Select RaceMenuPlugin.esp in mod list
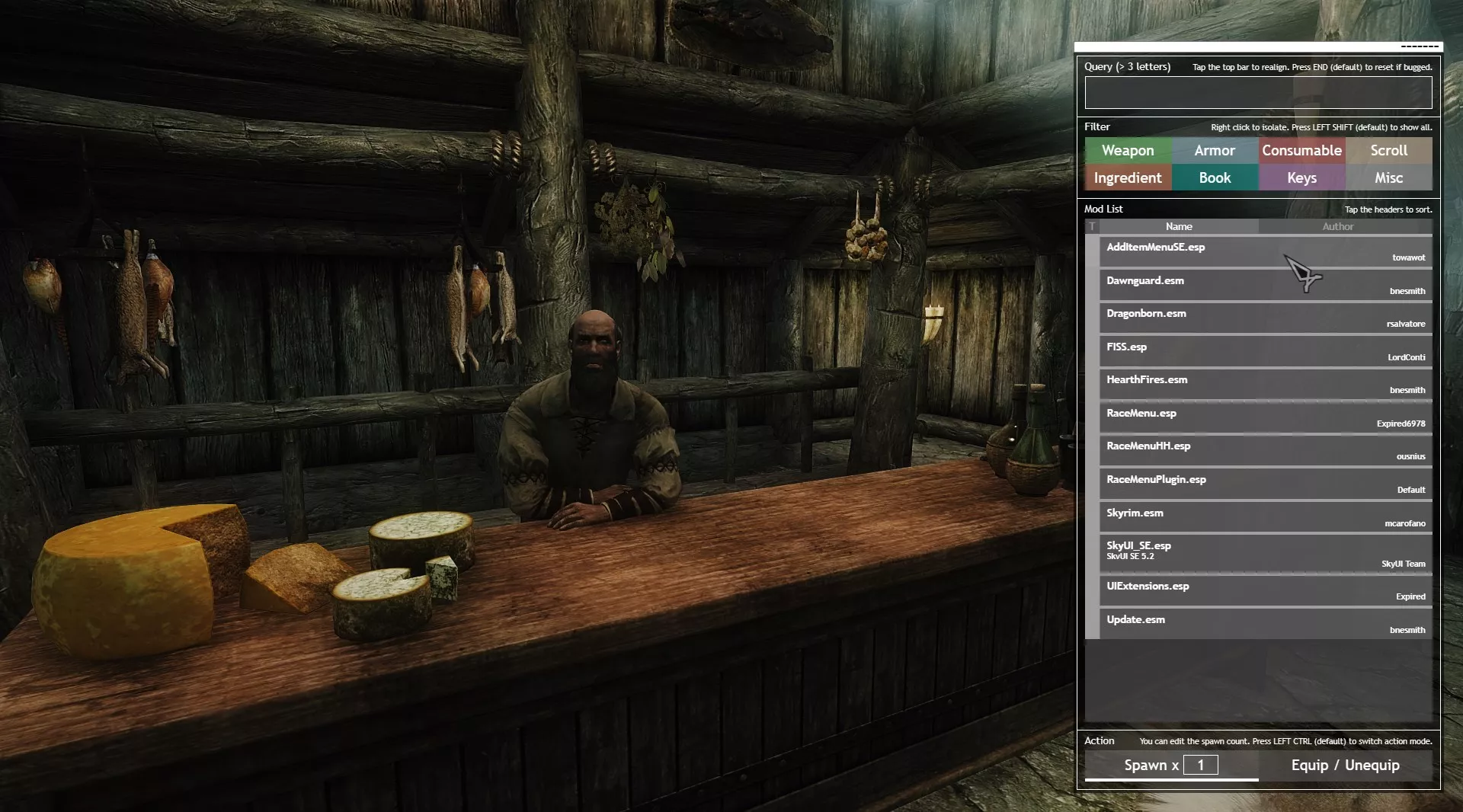The width and height of the screenshot is (1463, 812). 1266,484
